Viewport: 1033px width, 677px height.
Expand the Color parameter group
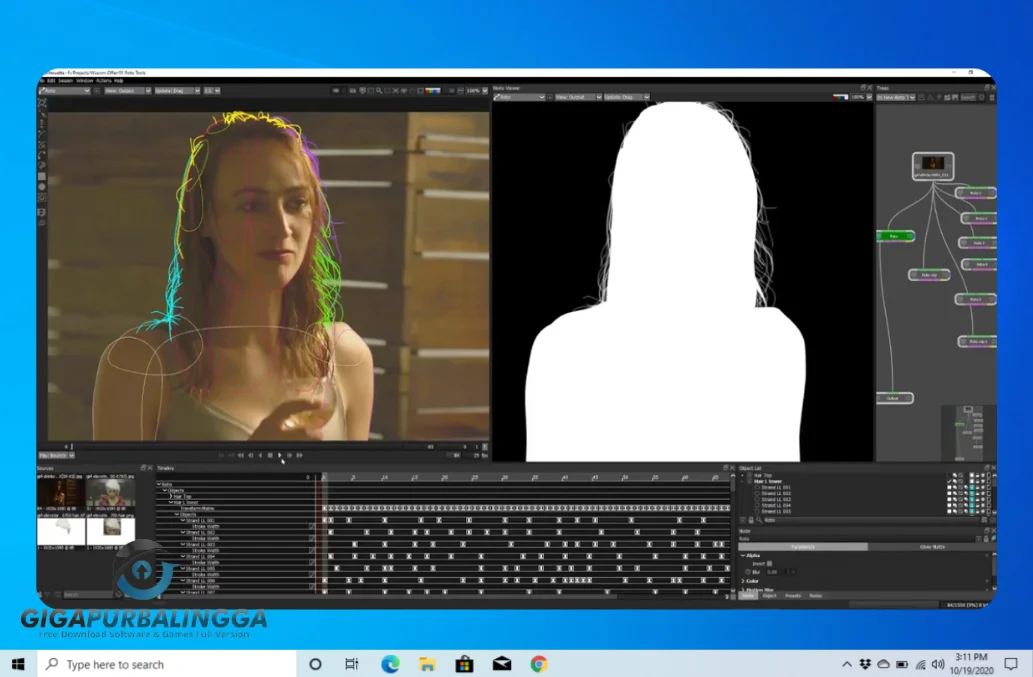(x=743, y=581)
